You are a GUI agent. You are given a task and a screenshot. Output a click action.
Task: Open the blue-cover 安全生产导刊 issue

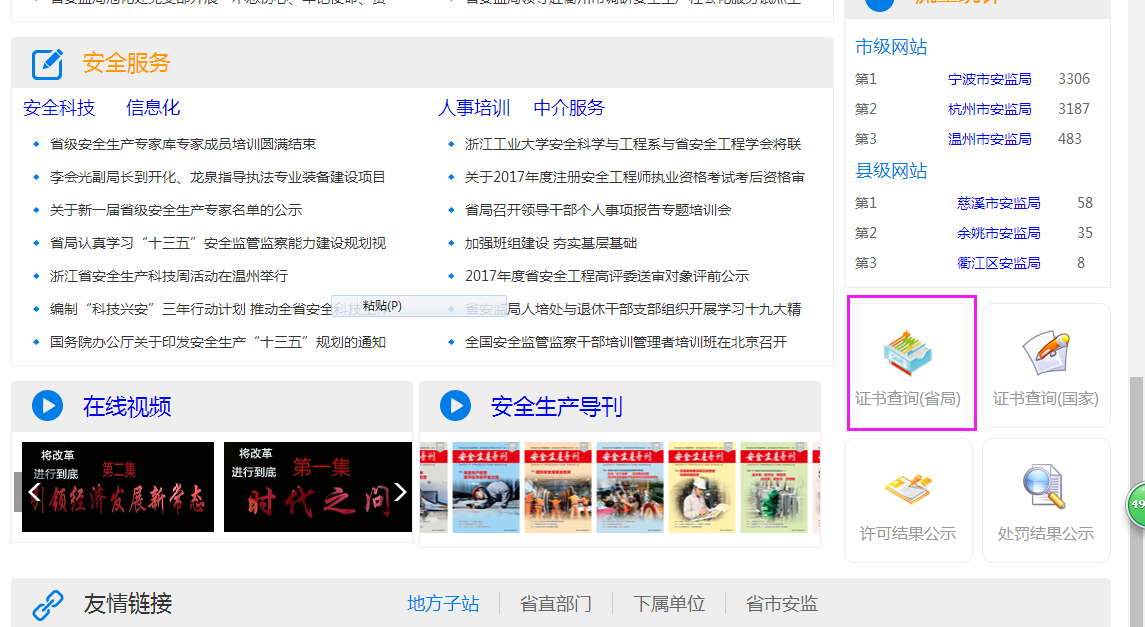pyautogui.click(x=486, y=488)
